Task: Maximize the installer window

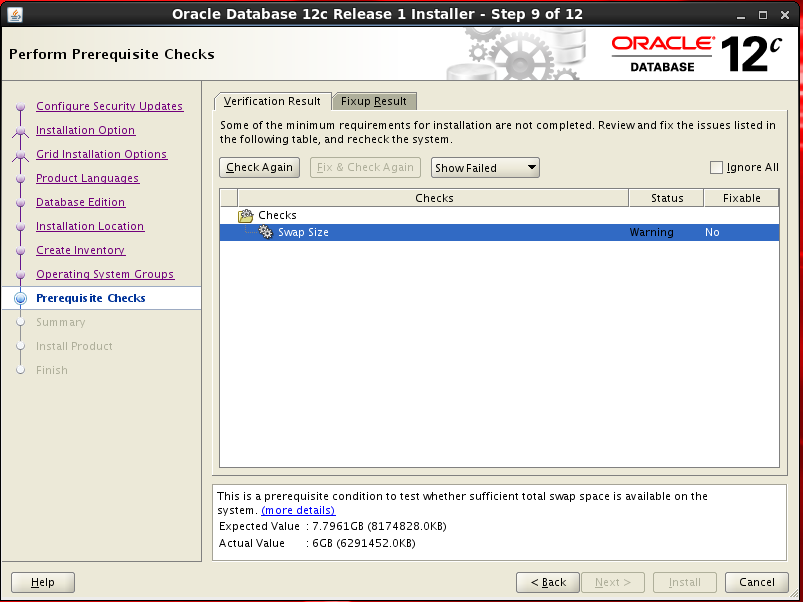Action: (763, 15)
